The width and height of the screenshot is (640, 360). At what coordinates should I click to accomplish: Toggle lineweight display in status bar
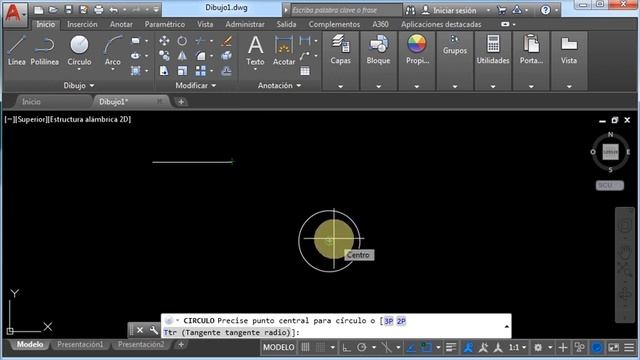(x=451, y=347)
